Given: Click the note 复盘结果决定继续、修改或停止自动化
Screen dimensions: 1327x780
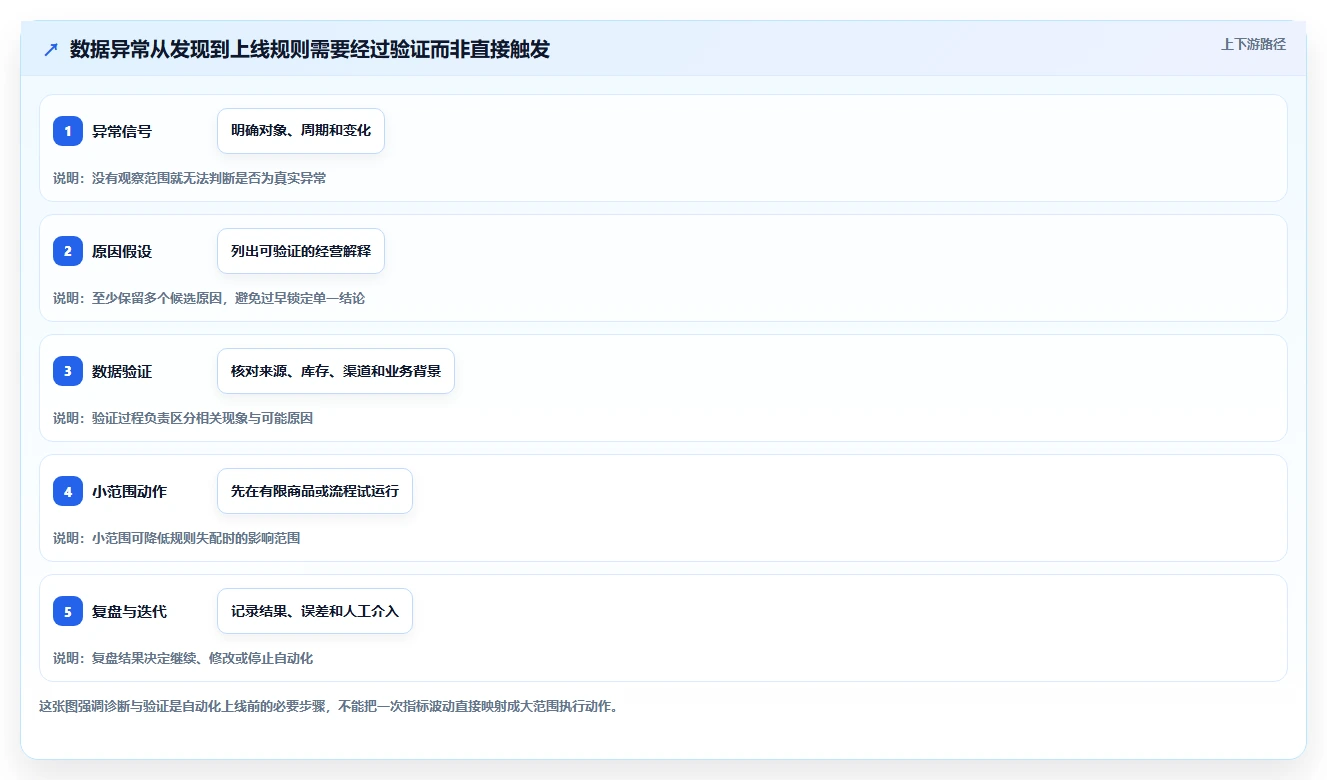Looking at the screenshot, I should point(202,658).
